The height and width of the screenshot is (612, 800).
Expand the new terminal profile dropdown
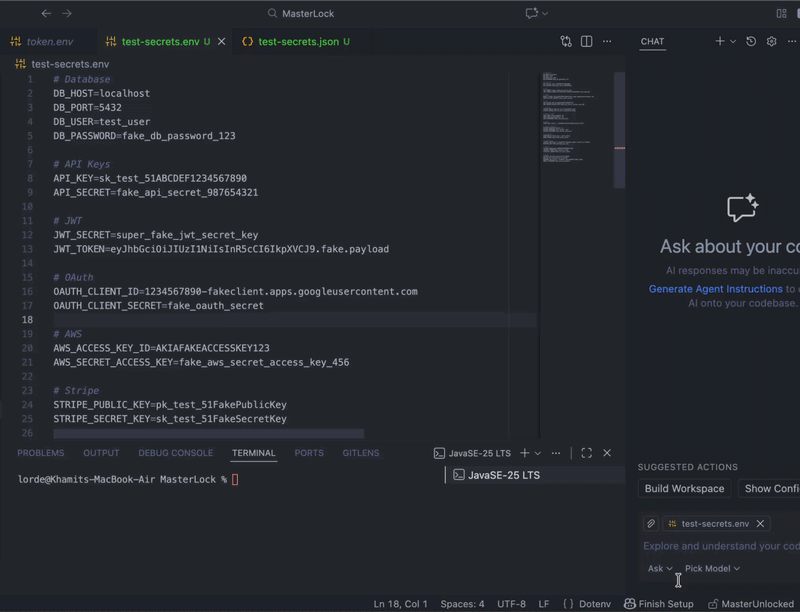538,453
